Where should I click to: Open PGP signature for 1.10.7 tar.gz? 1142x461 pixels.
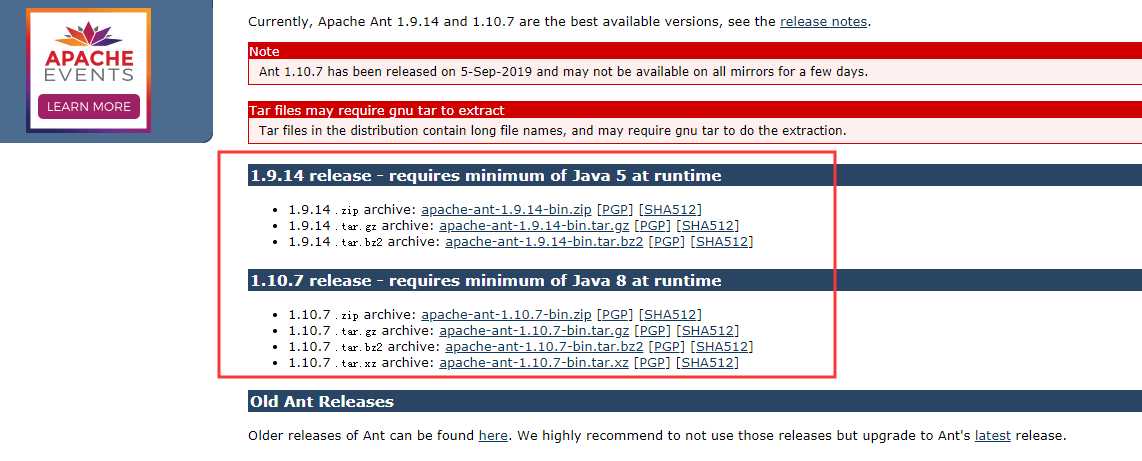coord(653,331)
